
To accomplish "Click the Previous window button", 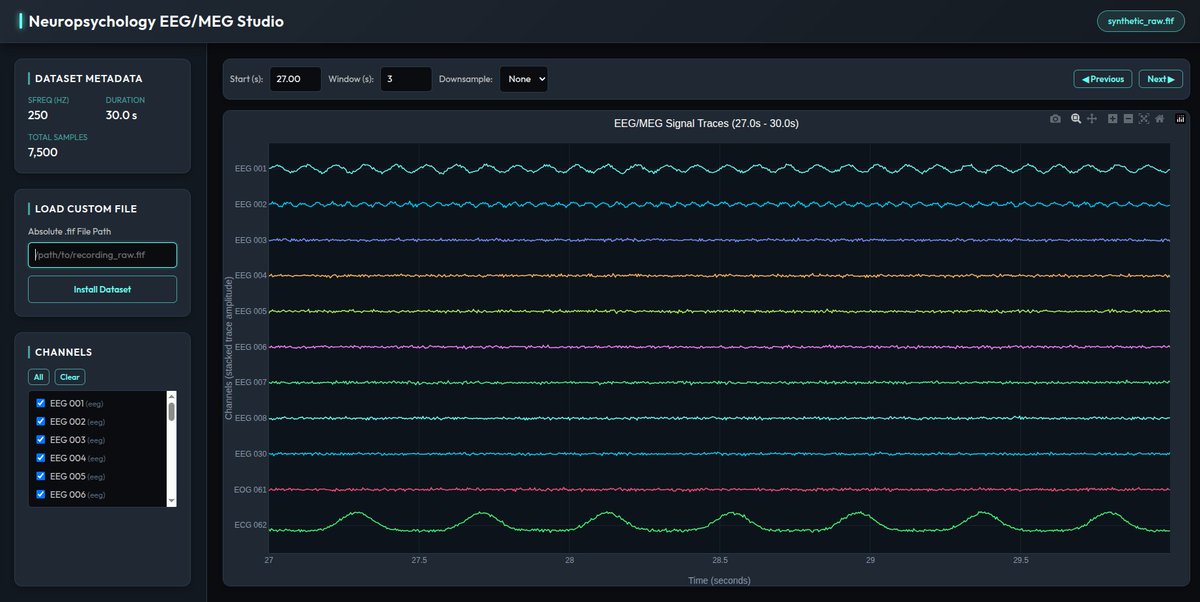I will point(1102,79).
